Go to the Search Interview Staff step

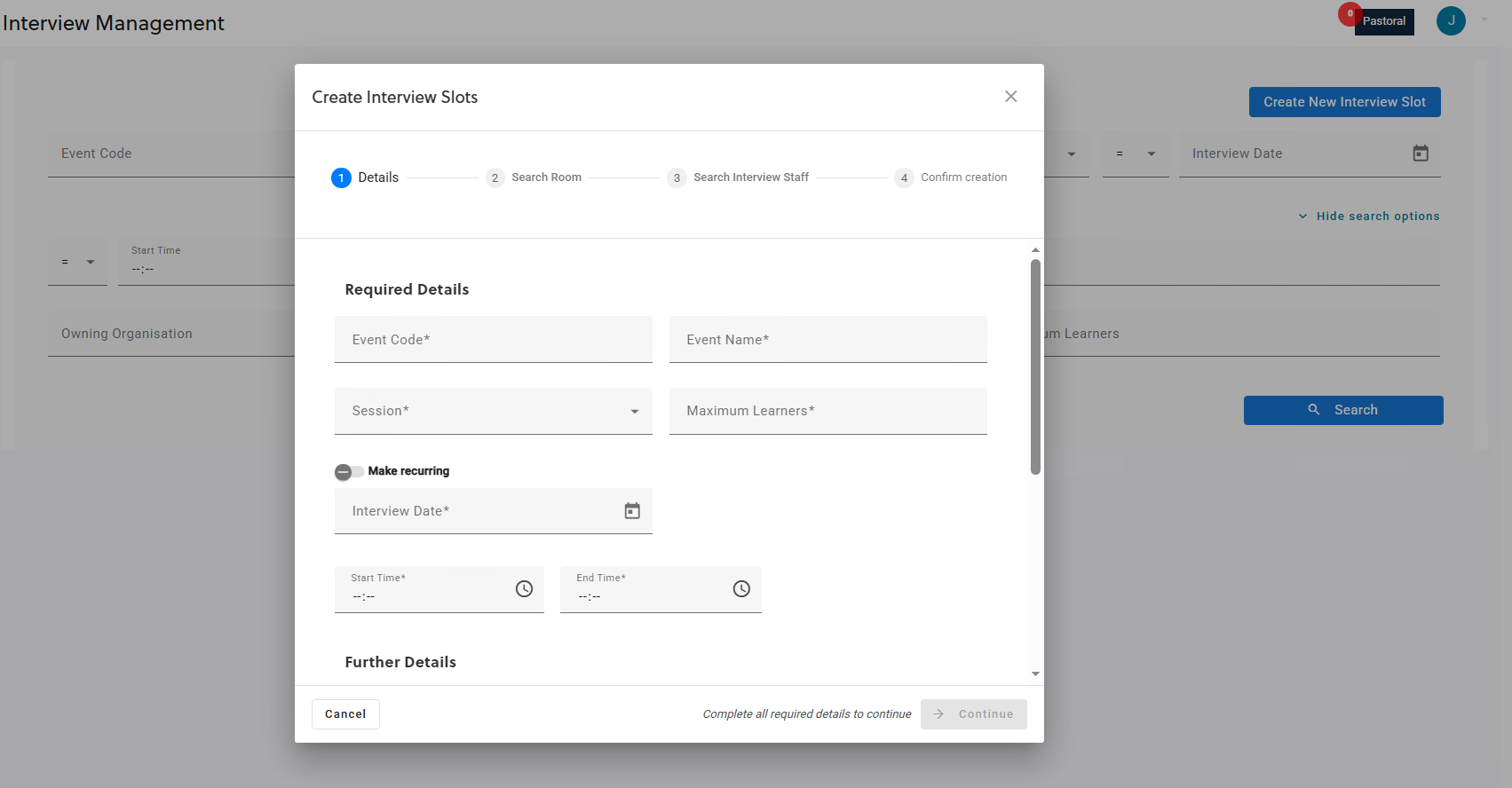[x=739, y=177]
